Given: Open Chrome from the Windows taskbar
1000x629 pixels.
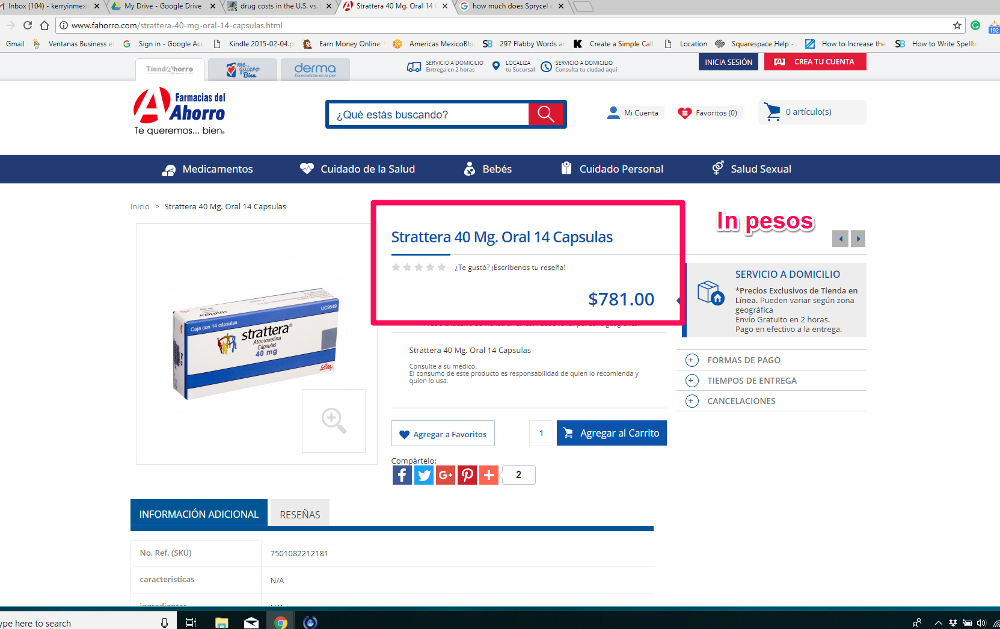Looking at the screenshot, I should (281, 622).
